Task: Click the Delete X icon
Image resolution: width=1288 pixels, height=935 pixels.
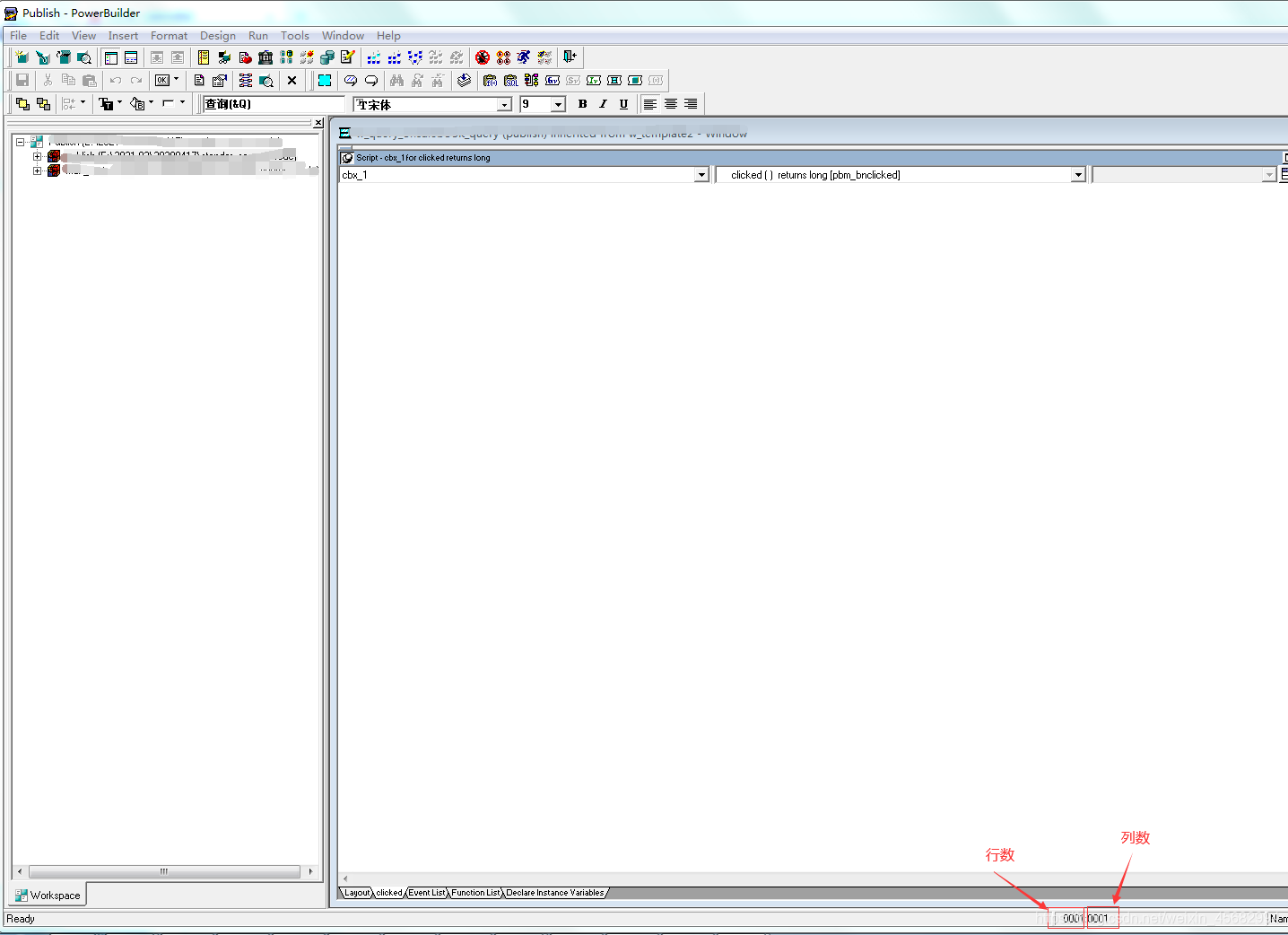Action: tap(292, 81)
